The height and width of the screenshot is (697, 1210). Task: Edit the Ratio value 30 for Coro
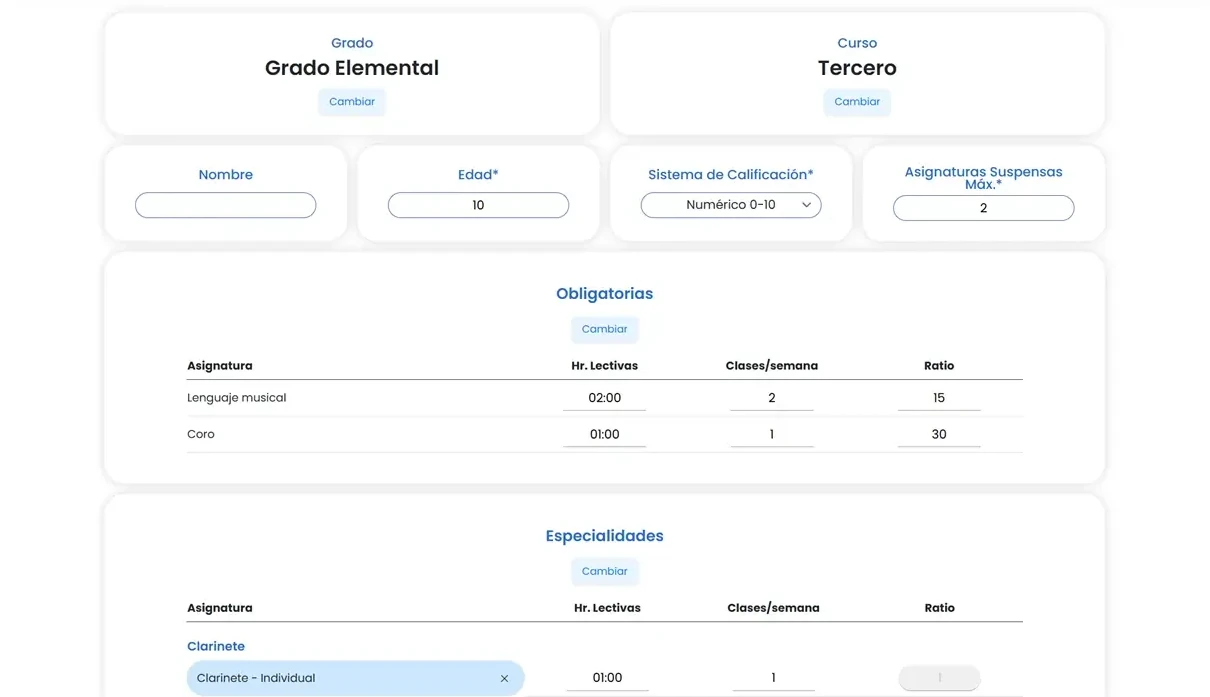coord(938,434)
